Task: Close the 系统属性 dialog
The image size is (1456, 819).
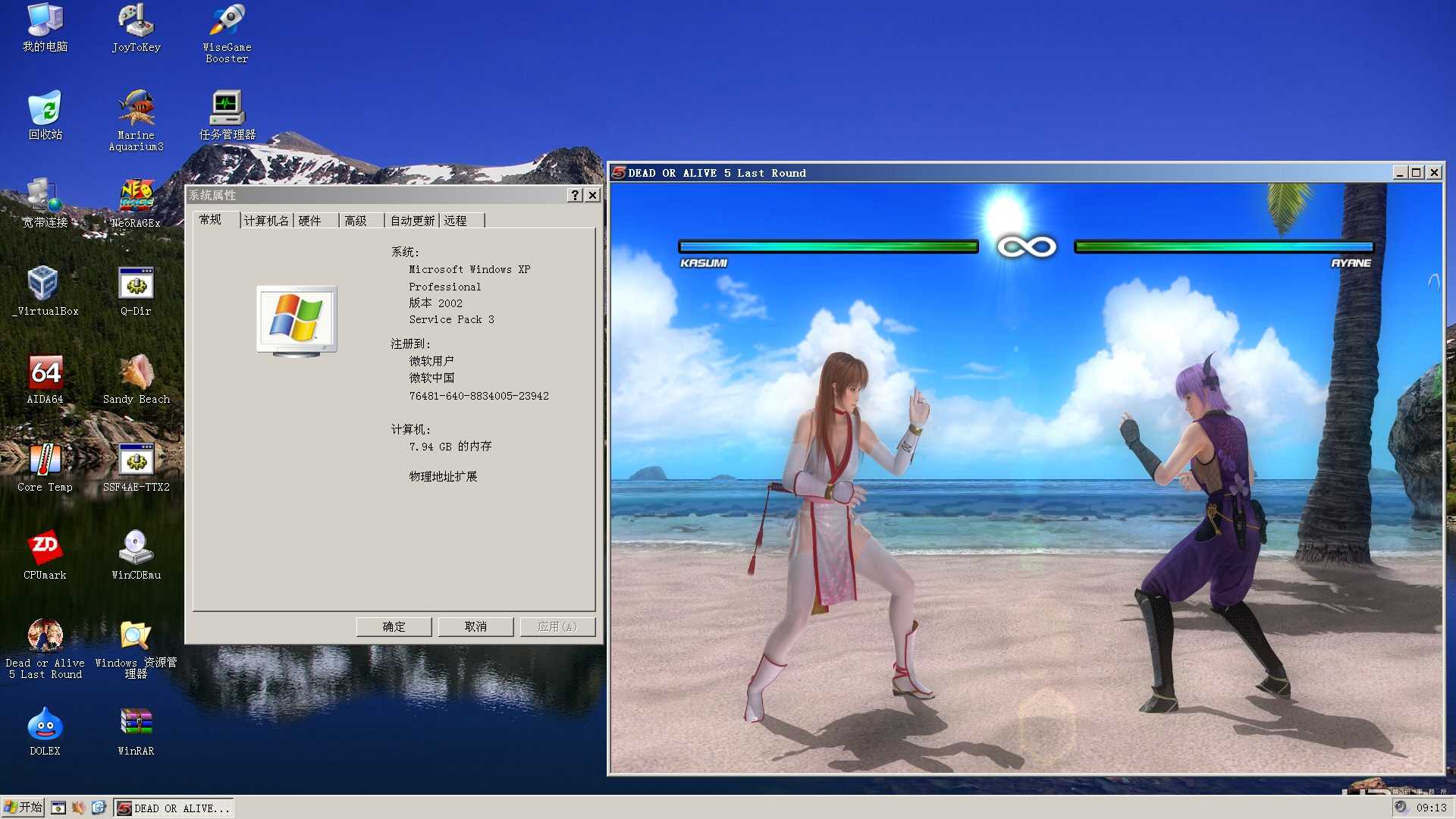Action: pos(593,195)
